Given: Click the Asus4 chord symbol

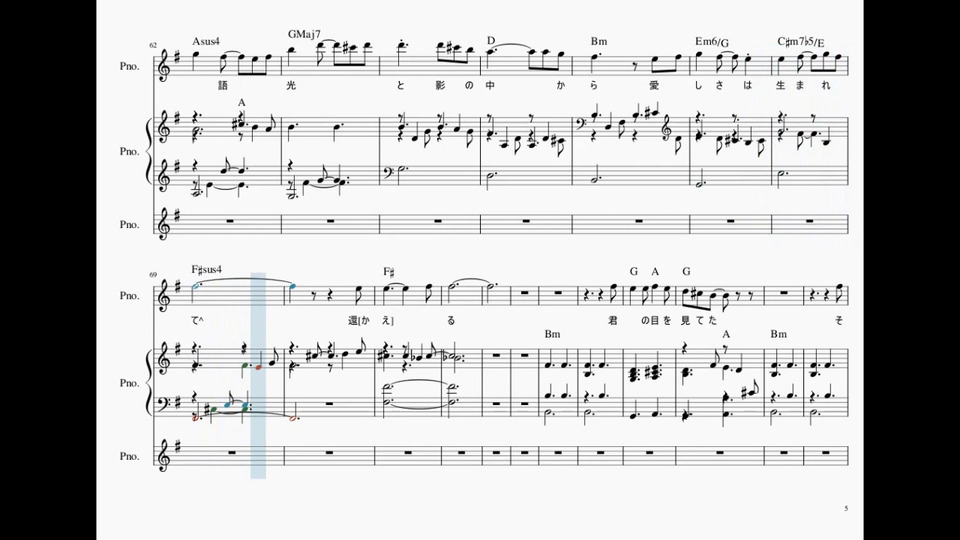Looking at the screenshot, I should [x=206, y=42].
